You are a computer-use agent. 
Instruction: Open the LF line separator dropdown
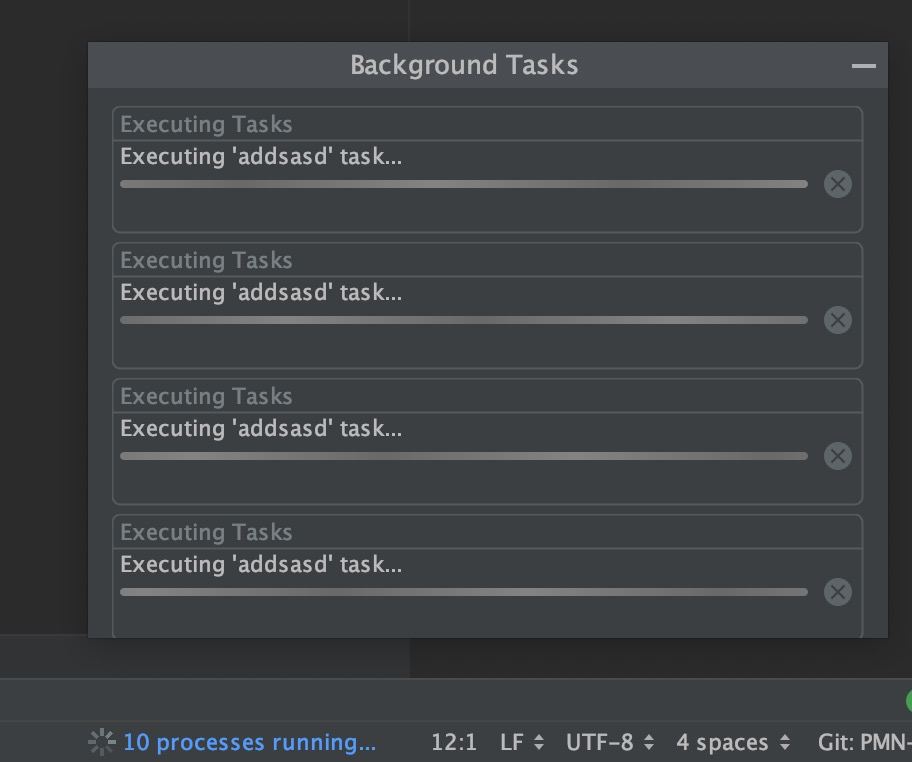click(522, 742)
